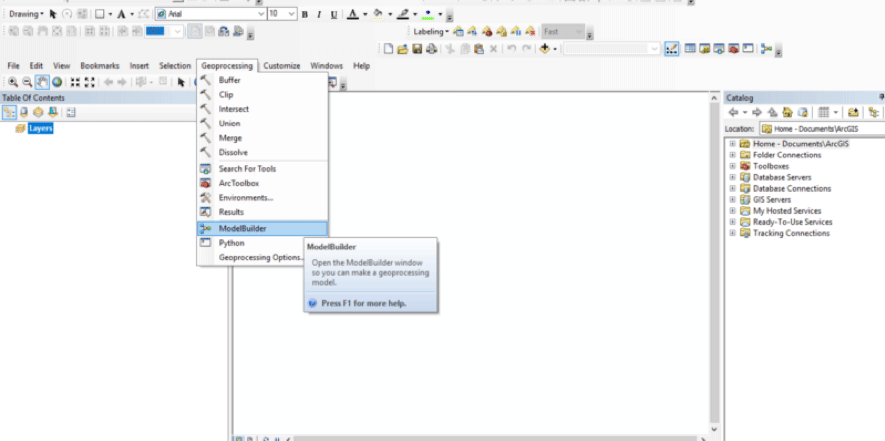Toggle Underline formatting in Drawing toolbar
The width and height of the screenshot is (885, 441).
pos(334,15)
